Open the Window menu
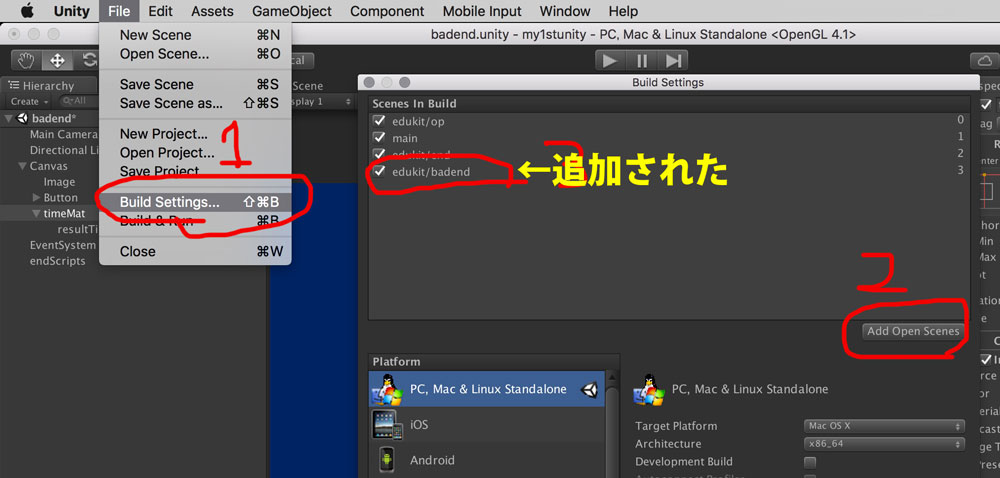Viewport: 1000px width, 478px height. (564, 11)
